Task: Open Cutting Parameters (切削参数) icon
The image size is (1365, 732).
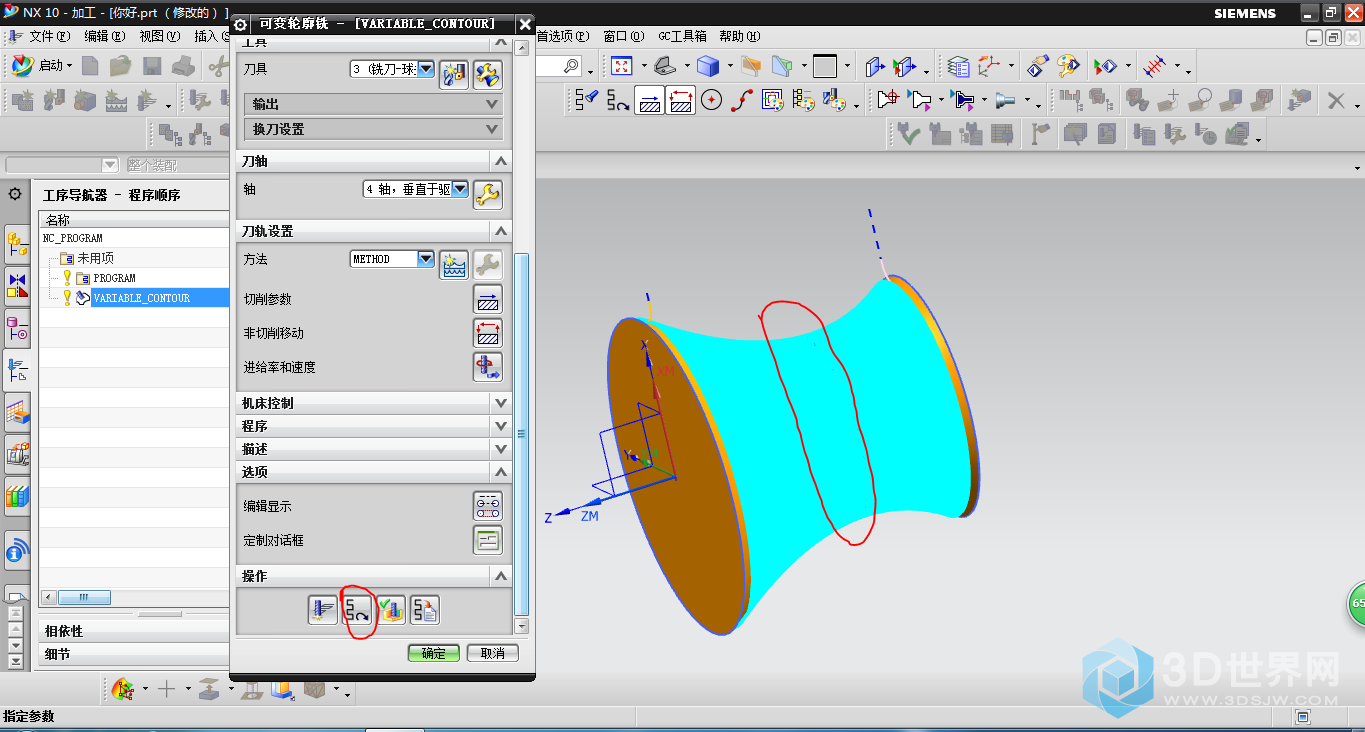Action: [487, 299]
